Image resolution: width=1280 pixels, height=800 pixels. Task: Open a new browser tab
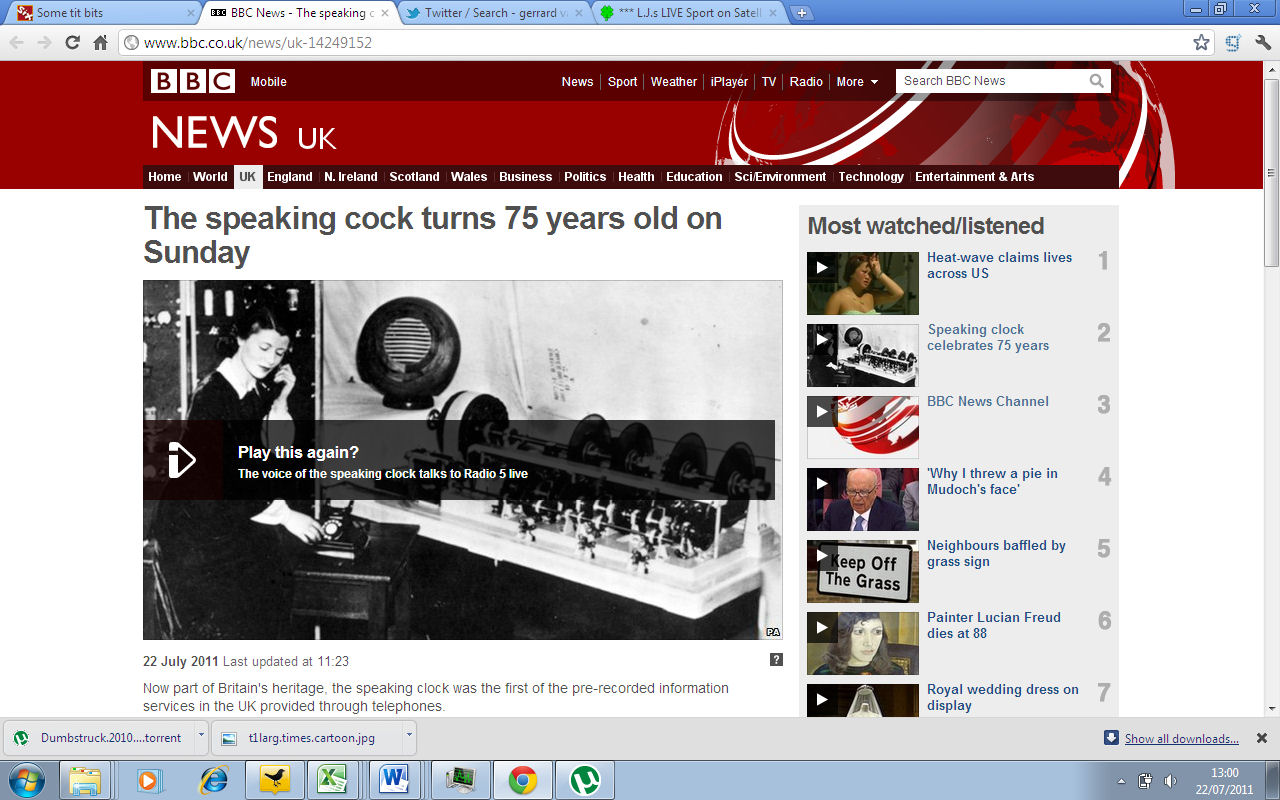802,13
